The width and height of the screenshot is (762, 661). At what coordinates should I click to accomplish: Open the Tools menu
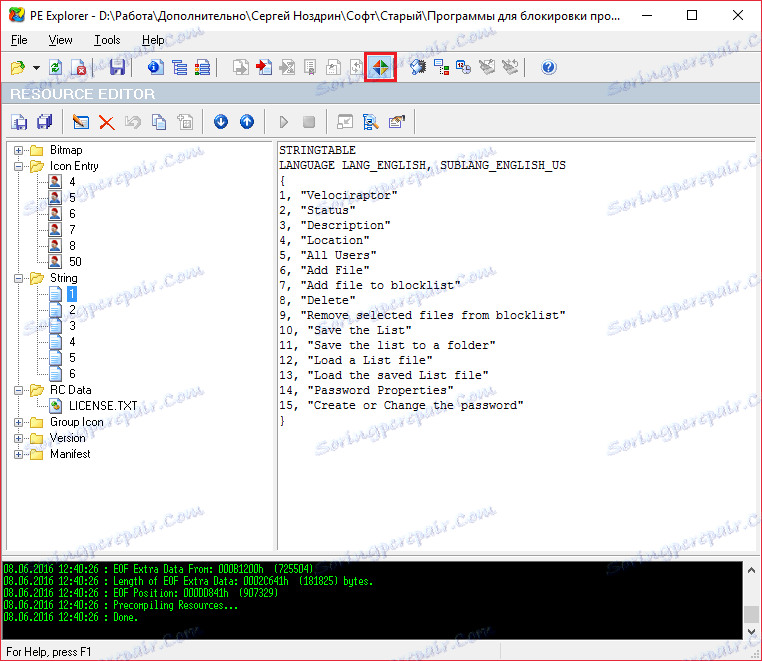click(x=107, y=40)
